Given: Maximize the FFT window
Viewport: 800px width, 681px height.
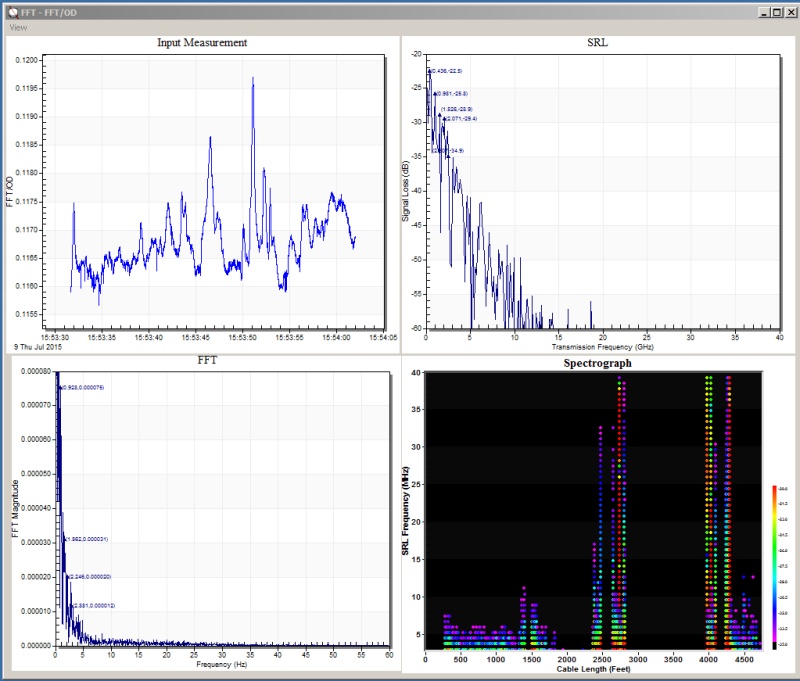Looking at the screenshot, I should click(x=775, y=11).
